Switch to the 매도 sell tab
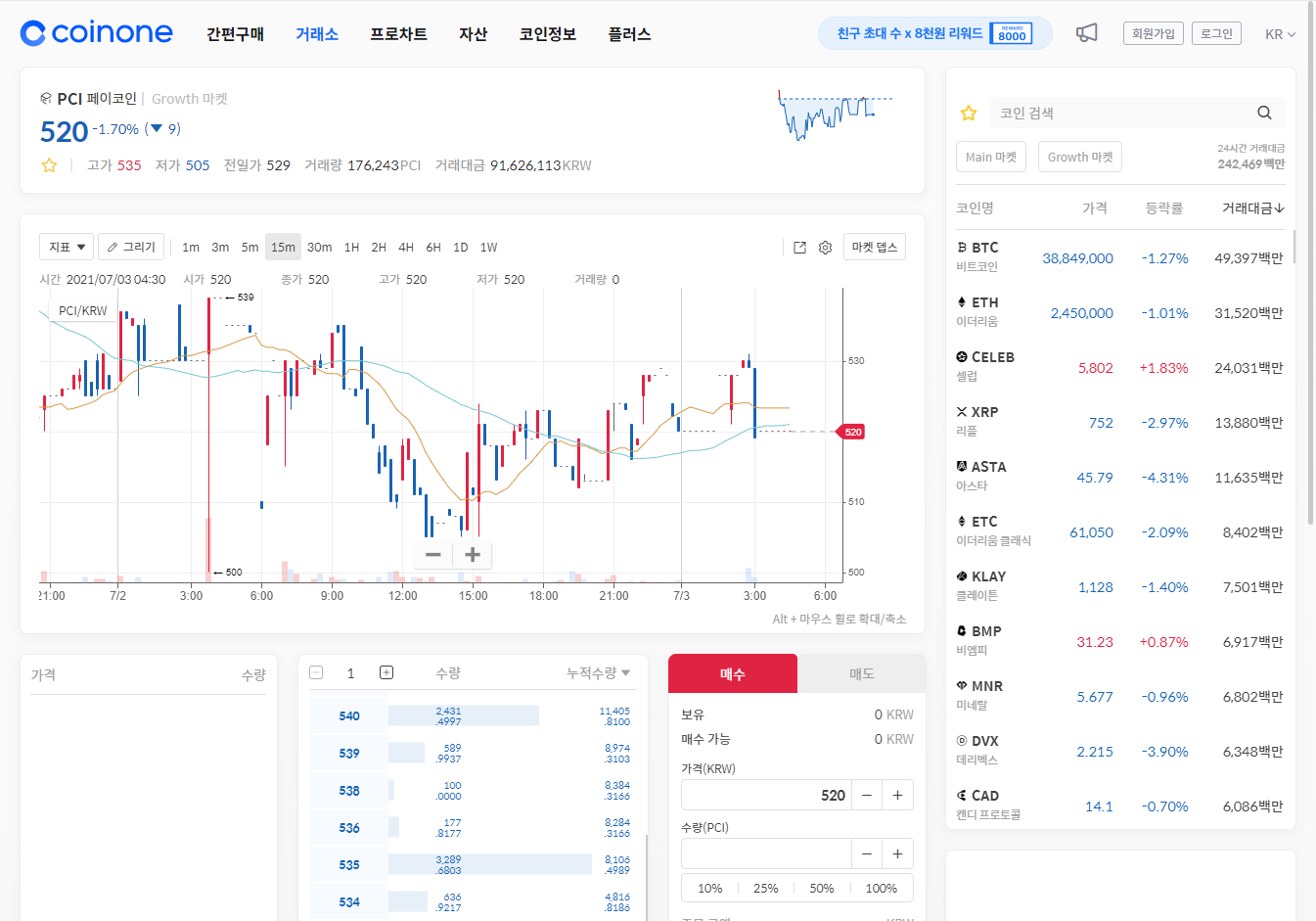The image size is (1316, 921). [x=862, y=673]
